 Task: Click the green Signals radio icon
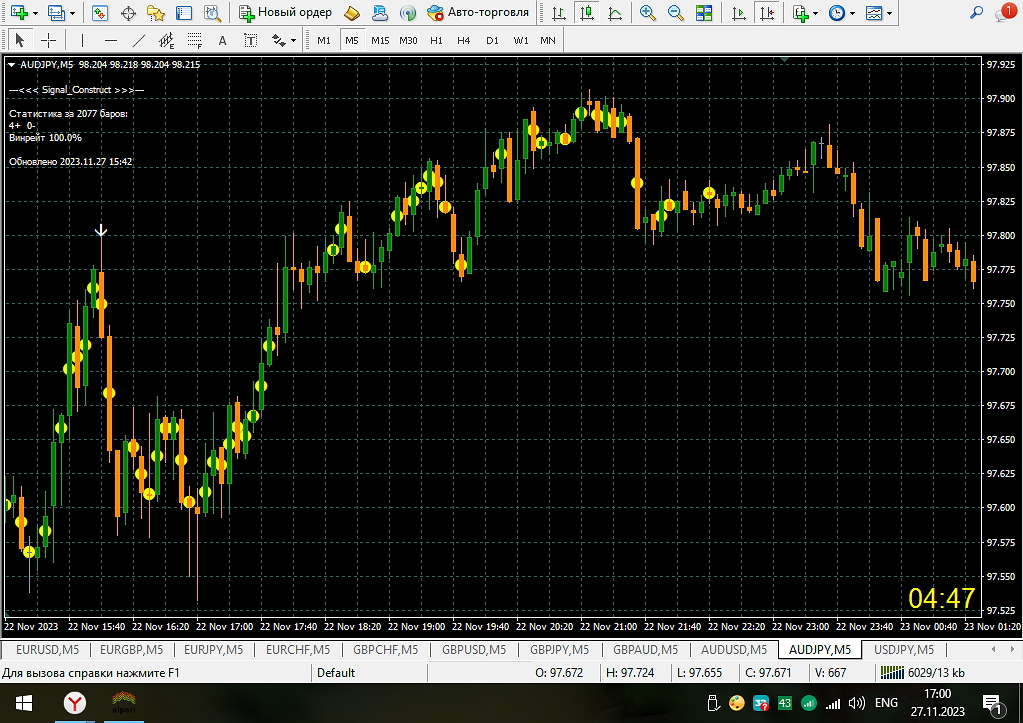point(408,12)
